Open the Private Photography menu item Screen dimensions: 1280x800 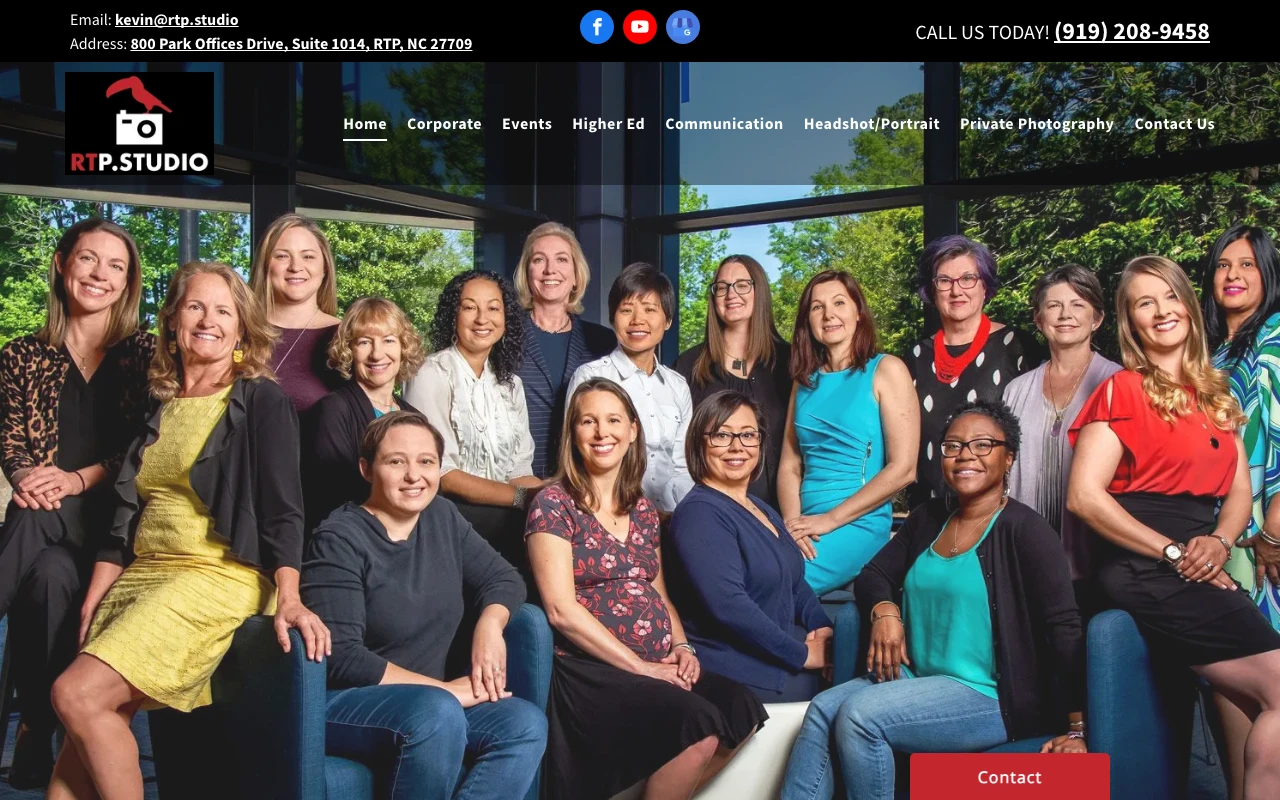[1037, 123]
